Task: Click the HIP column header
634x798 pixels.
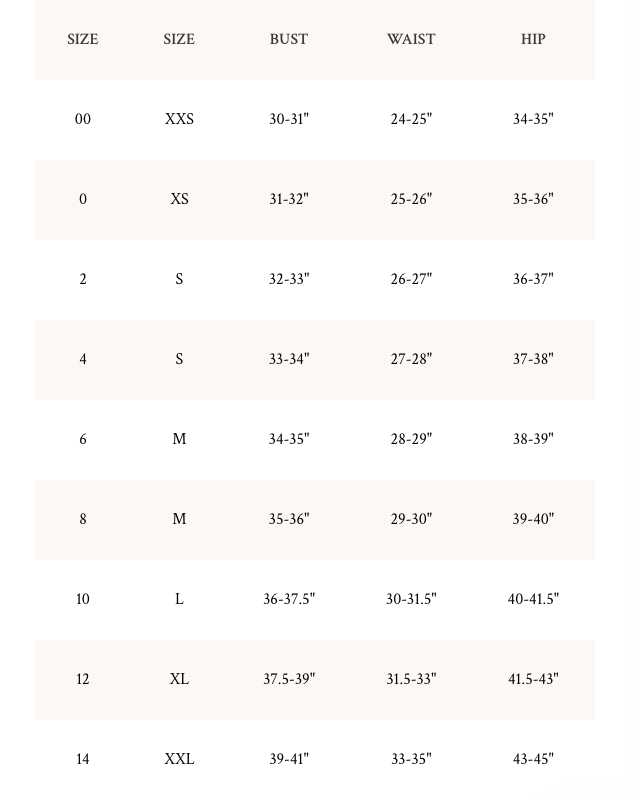Action: click(533, 39)
